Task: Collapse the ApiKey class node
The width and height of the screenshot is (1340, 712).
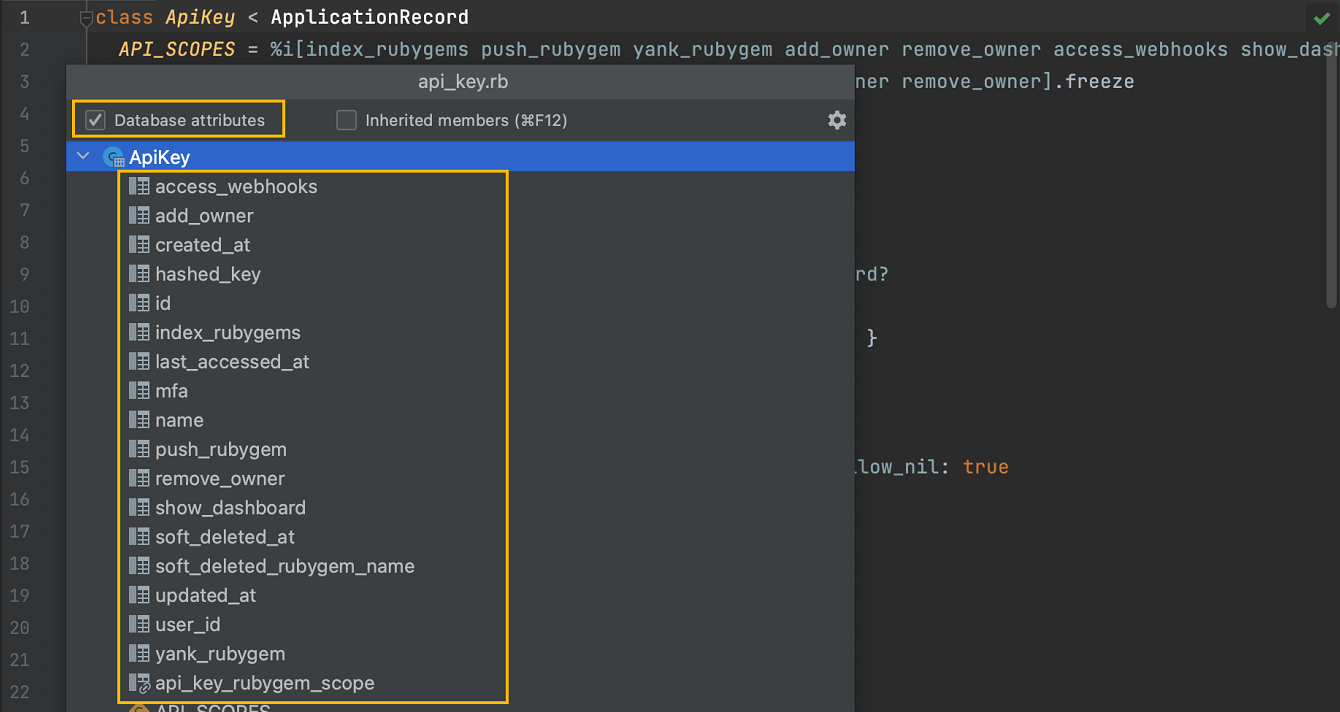Action: tap(83, 157)
